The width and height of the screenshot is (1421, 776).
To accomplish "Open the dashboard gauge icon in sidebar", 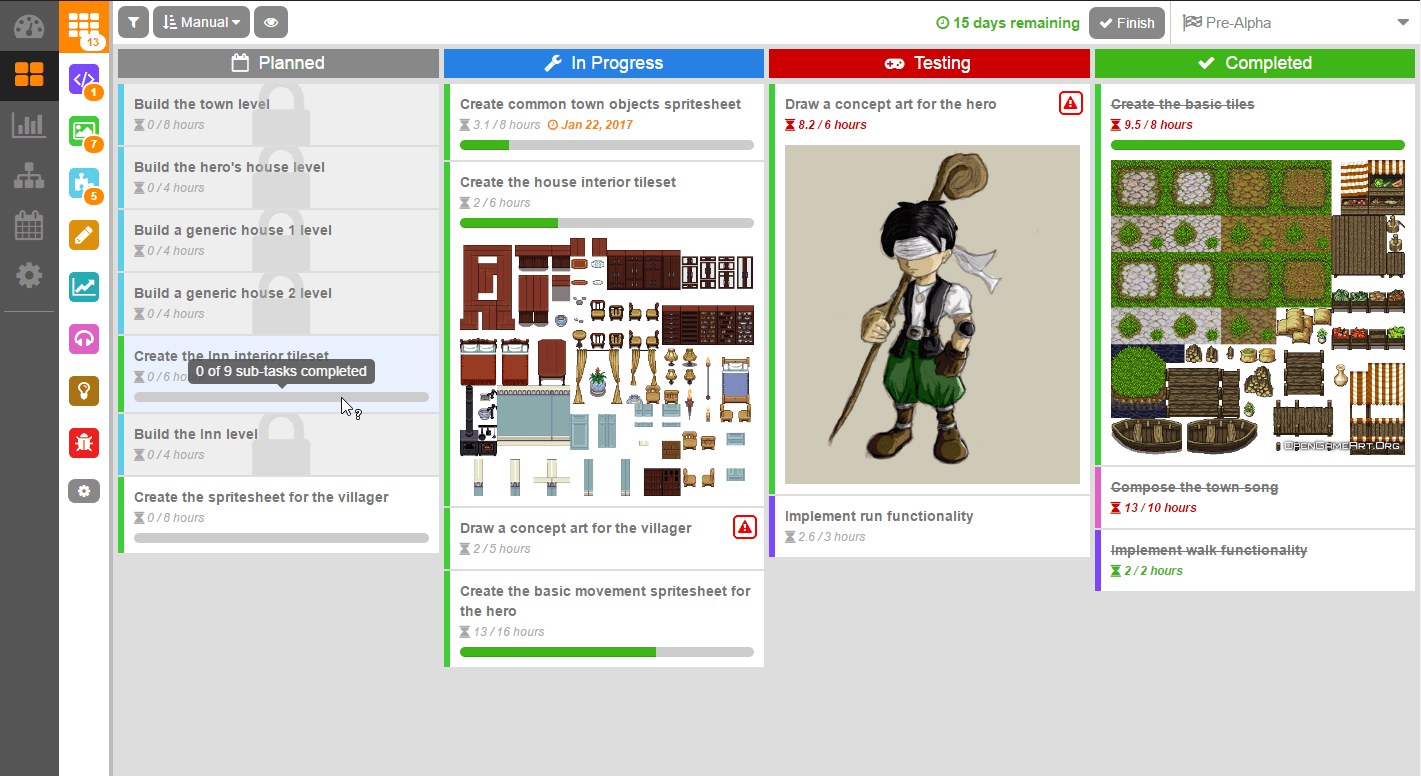I will coord(29,27).
